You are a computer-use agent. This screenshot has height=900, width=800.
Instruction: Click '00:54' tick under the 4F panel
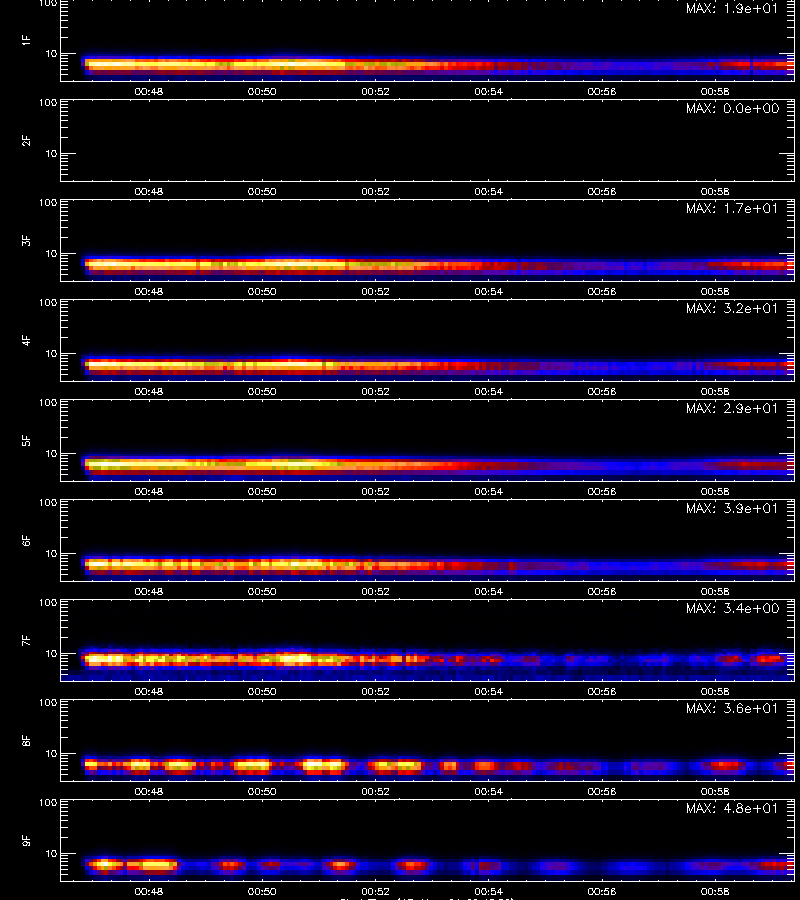488,391
